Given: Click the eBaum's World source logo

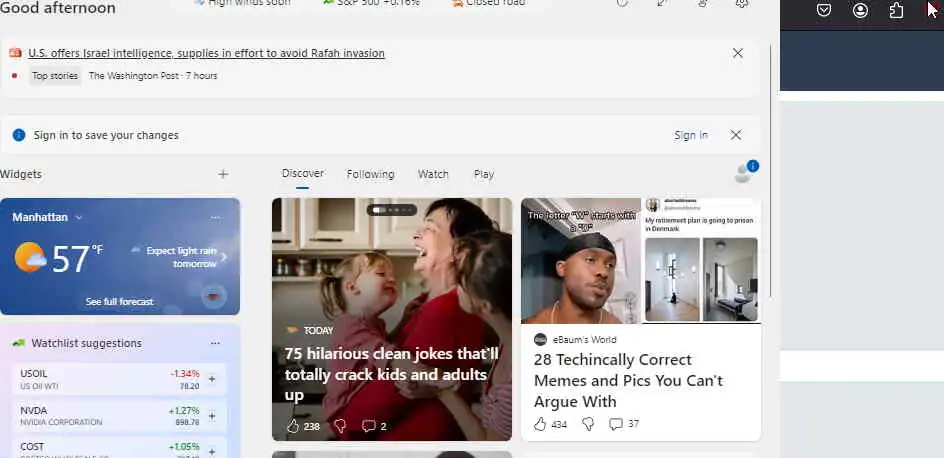Looking at the screenshot, I should 540,339.
